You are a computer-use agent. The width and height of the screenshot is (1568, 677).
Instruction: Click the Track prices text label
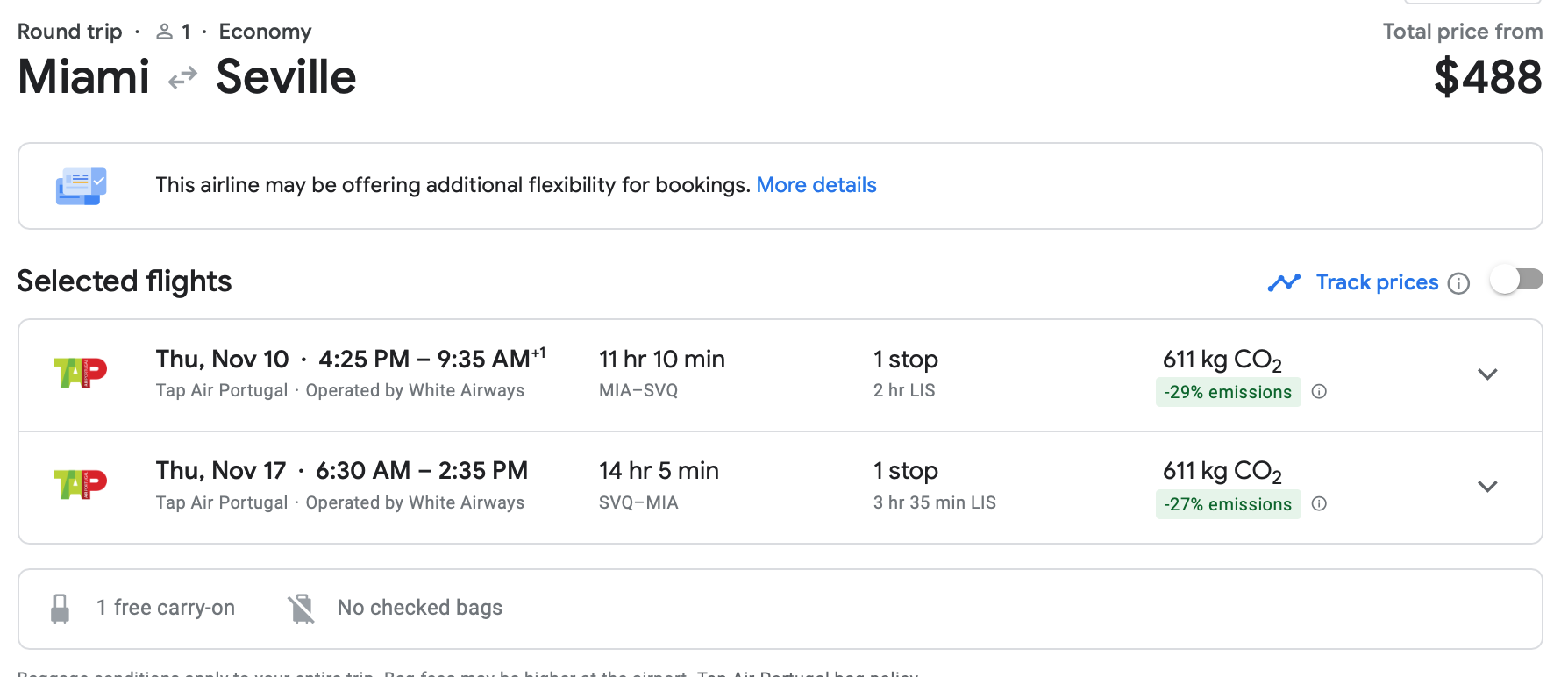(1377, 282)
